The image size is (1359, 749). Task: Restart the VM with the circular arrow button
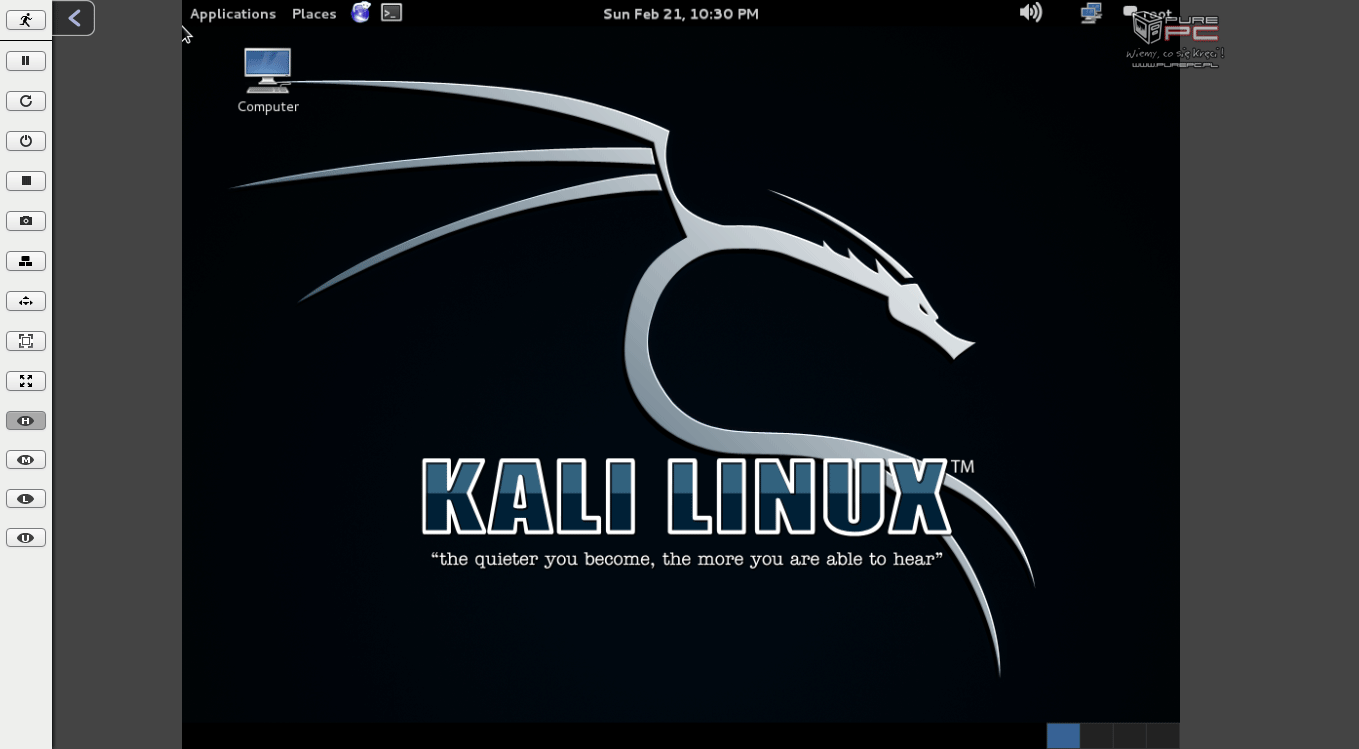(x=26, y=100)
